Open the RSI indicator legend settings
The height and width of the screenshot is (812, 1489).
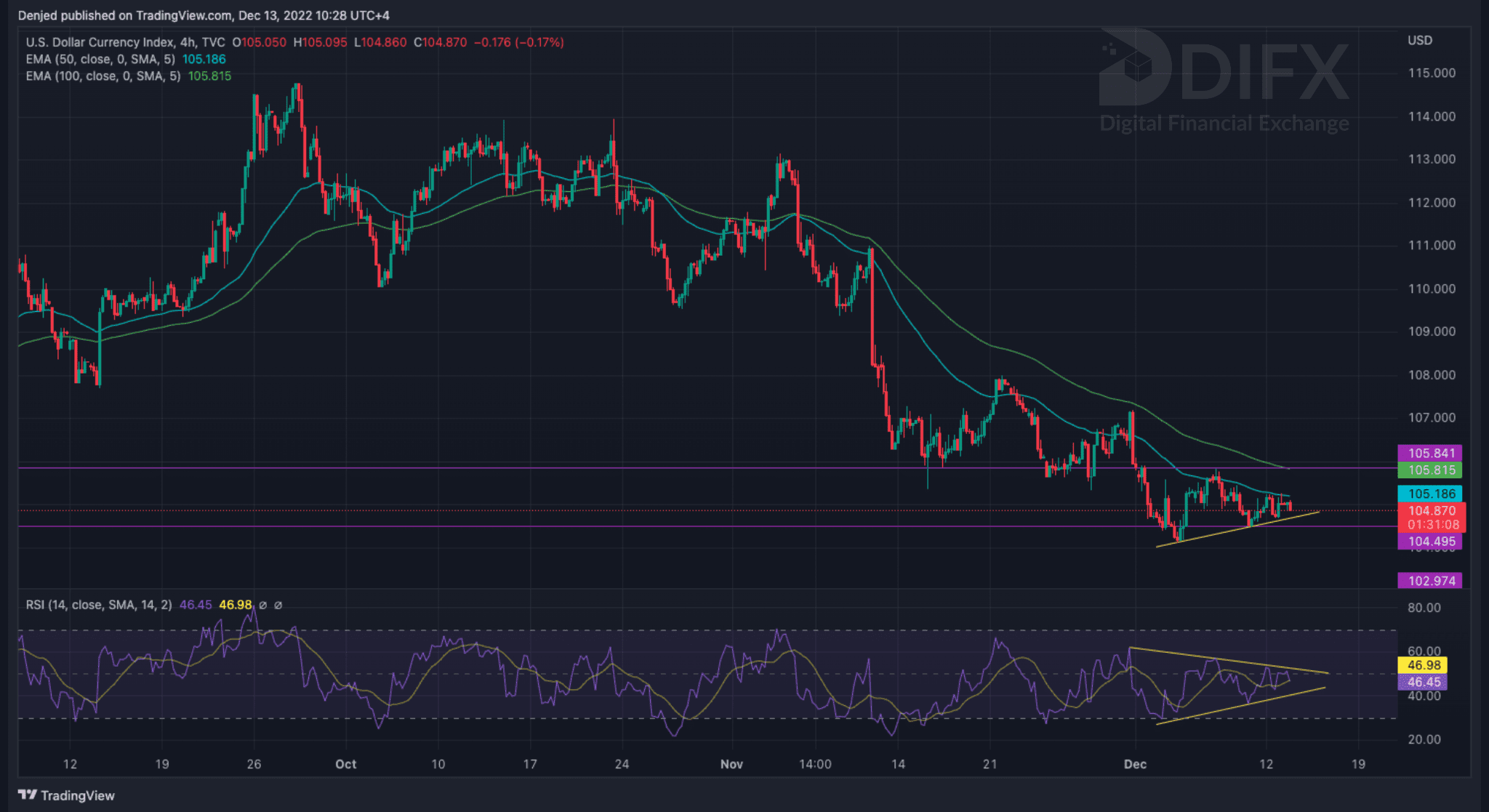99,605
